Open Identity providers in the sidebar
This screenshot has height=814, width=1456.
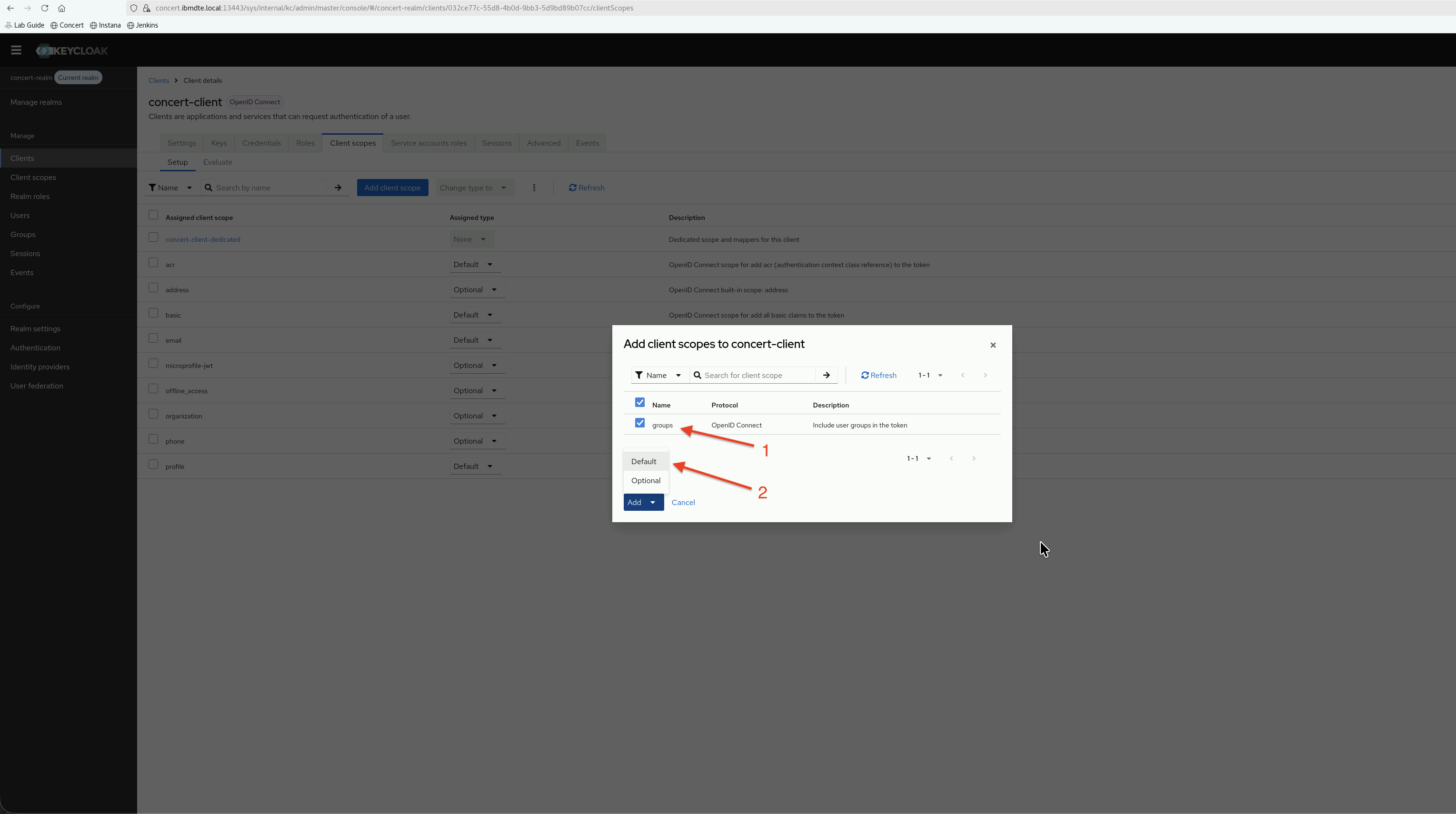(x=40, y=367)
